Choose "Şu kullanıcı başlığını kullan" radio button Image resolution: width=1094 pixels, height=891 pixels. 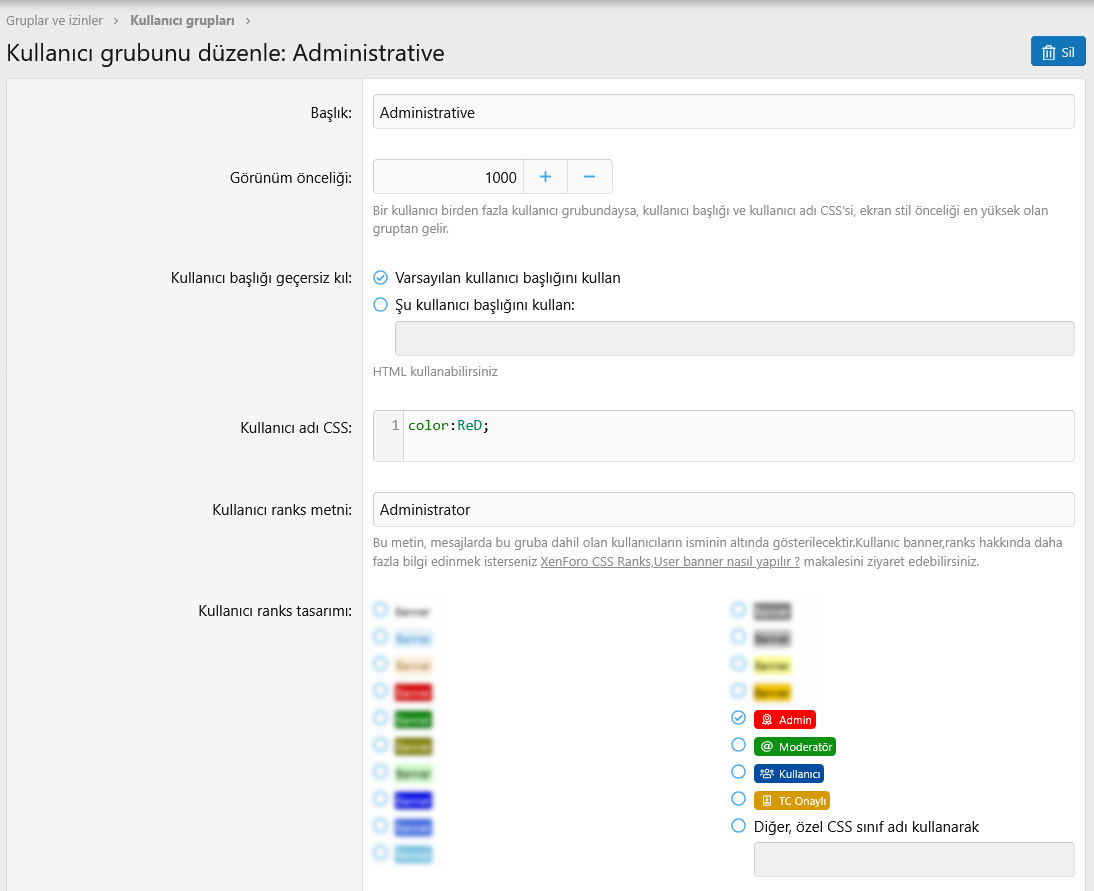pos(380,305)
